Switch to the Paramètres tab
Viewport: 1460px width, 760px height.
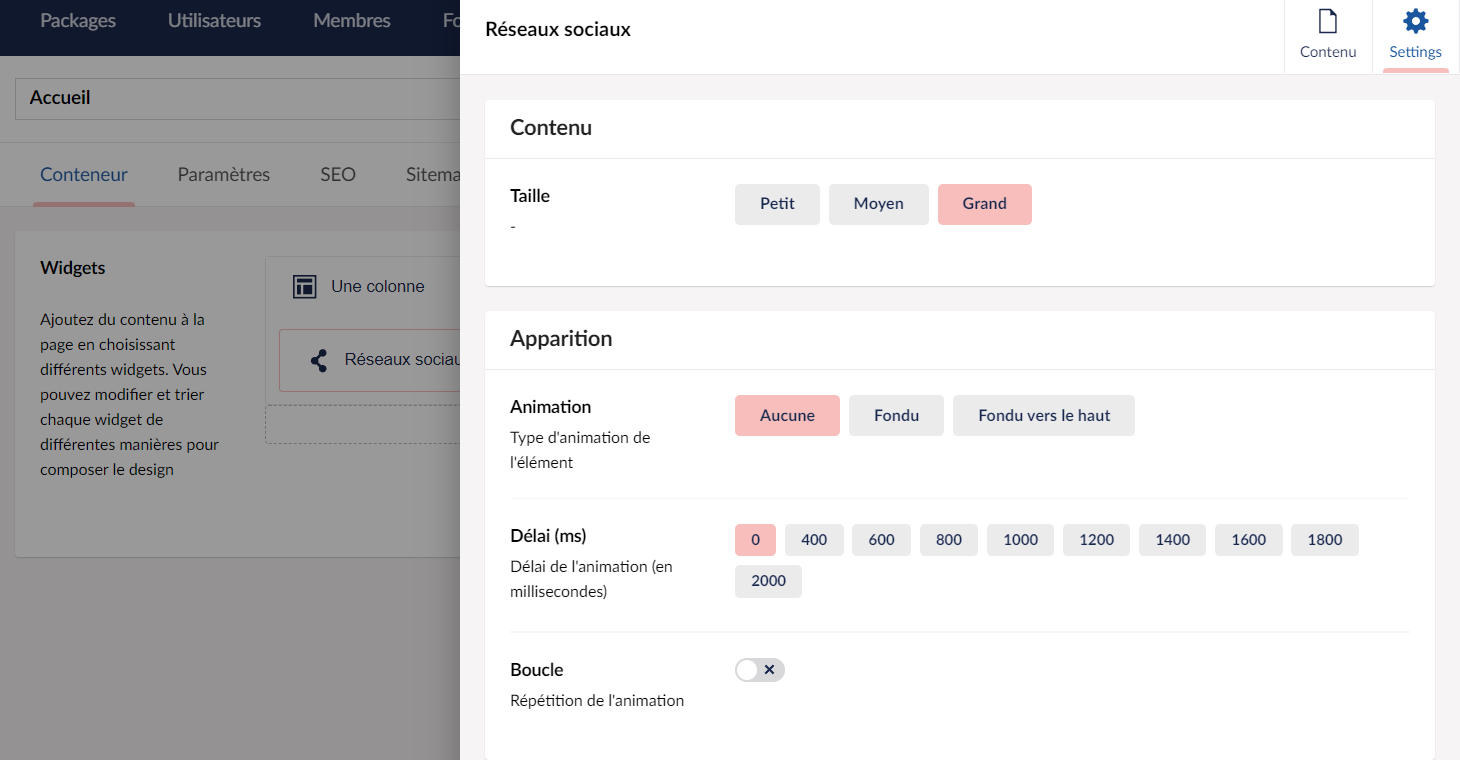[224, 175]
